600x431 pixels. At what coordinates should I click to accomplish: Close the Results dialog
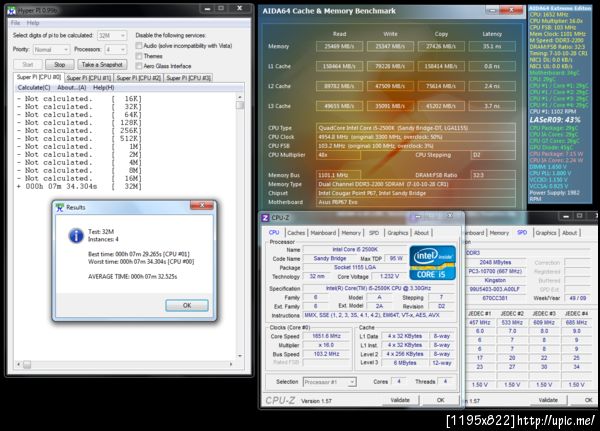(202, 206)
